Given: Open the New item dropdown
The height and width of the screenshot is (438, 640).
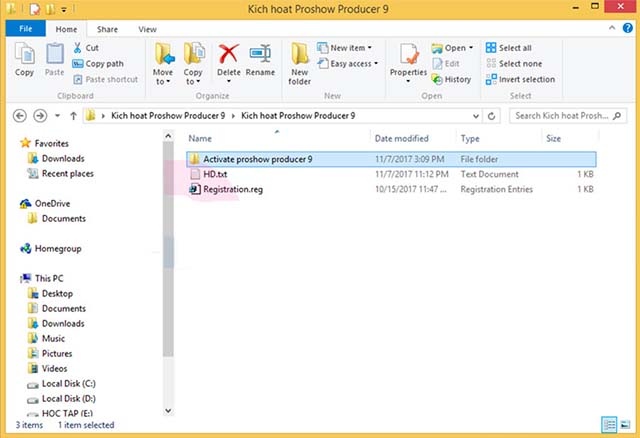Looking at the screenshot, I should point(345,47).
